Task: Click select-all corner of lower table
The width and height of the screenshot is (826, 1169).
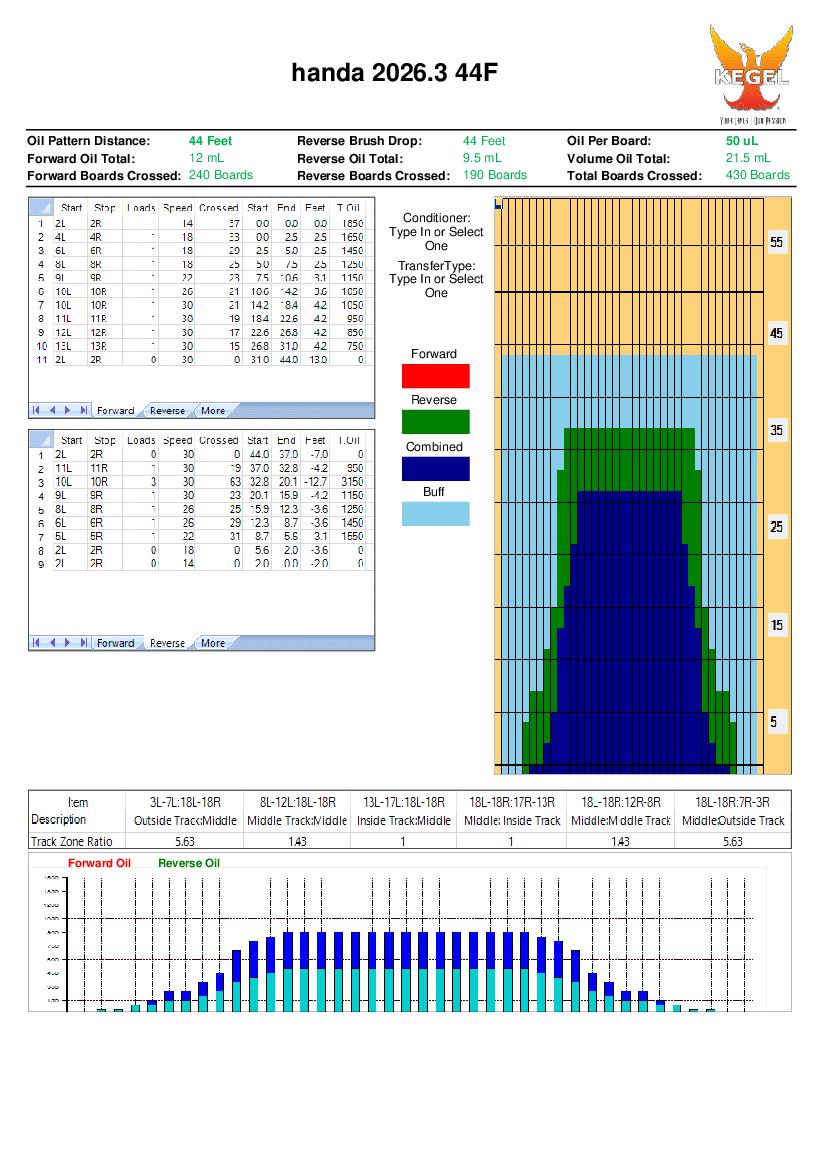Action: (40, 439)
